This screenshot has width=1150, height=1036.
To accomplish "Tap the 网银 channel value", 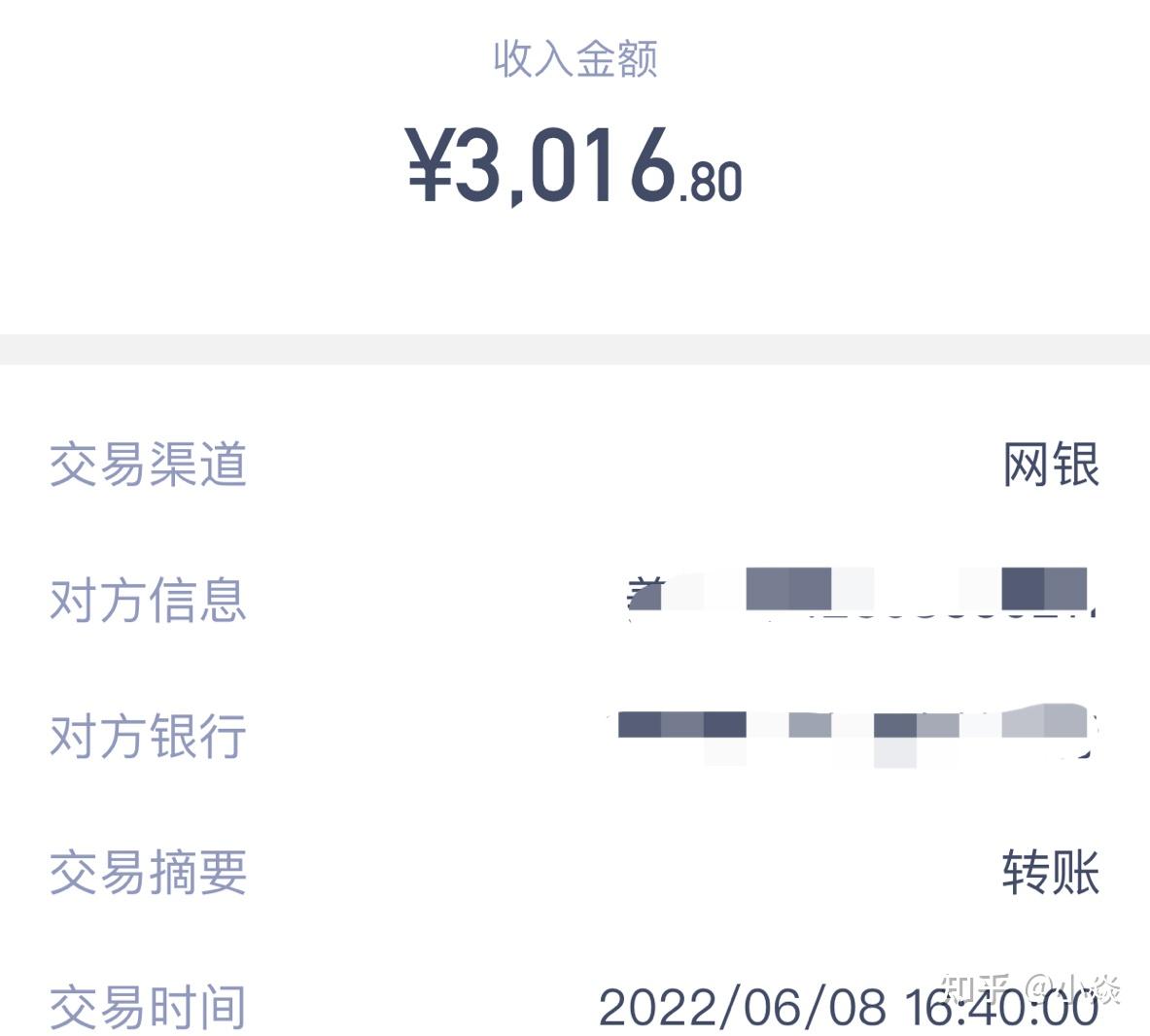I will pyautogui.click(x=1051, y=465).
